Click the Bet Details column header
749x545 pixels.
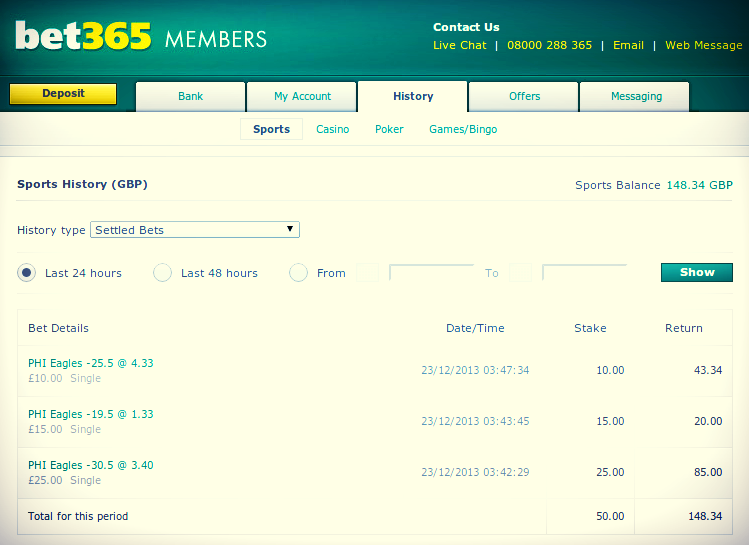tap(58, 328)
